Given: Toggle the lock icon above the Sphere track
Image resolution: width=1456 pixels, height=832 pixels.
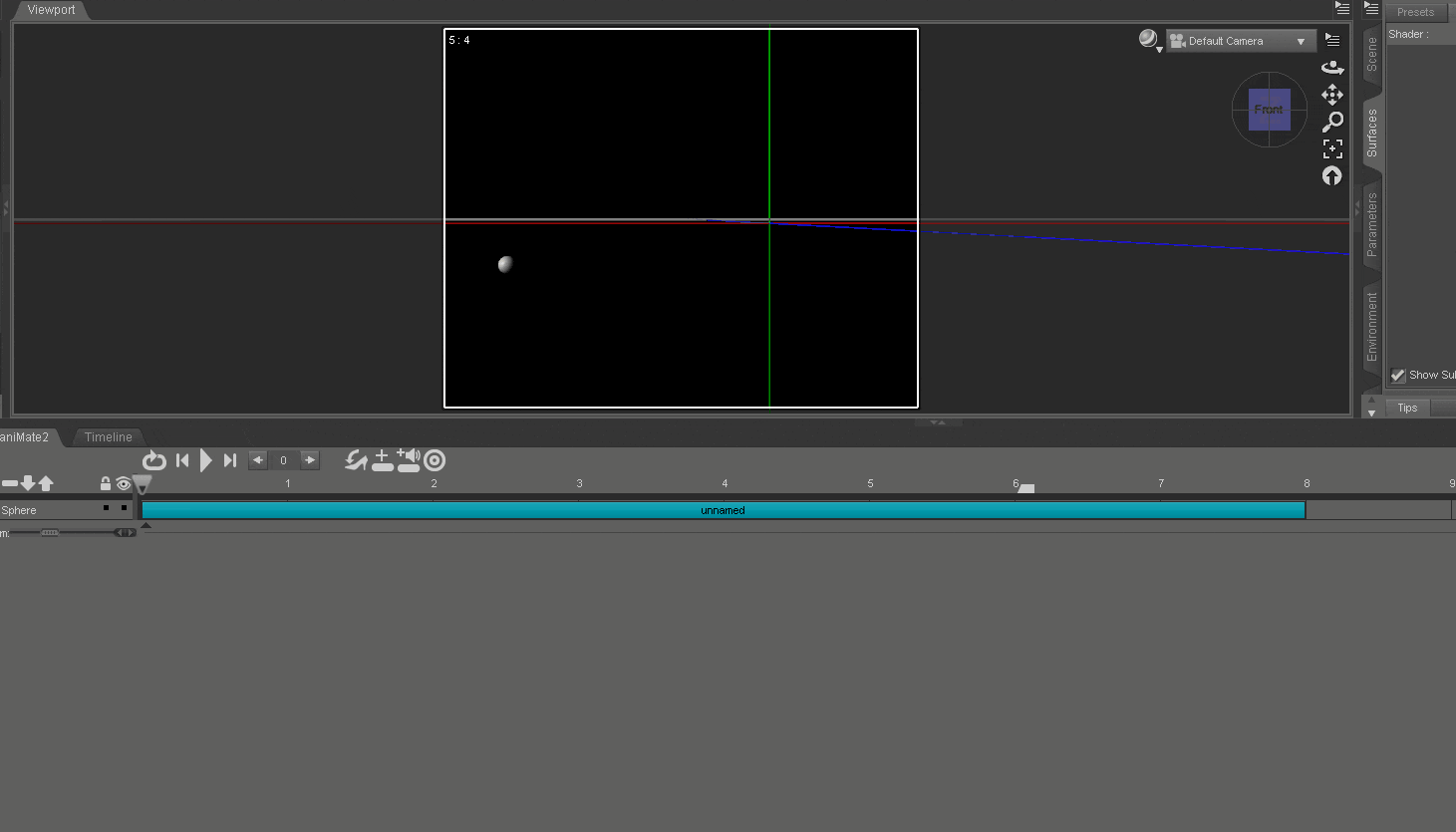Looking at the screenshot, I should [x=105, y=483].
